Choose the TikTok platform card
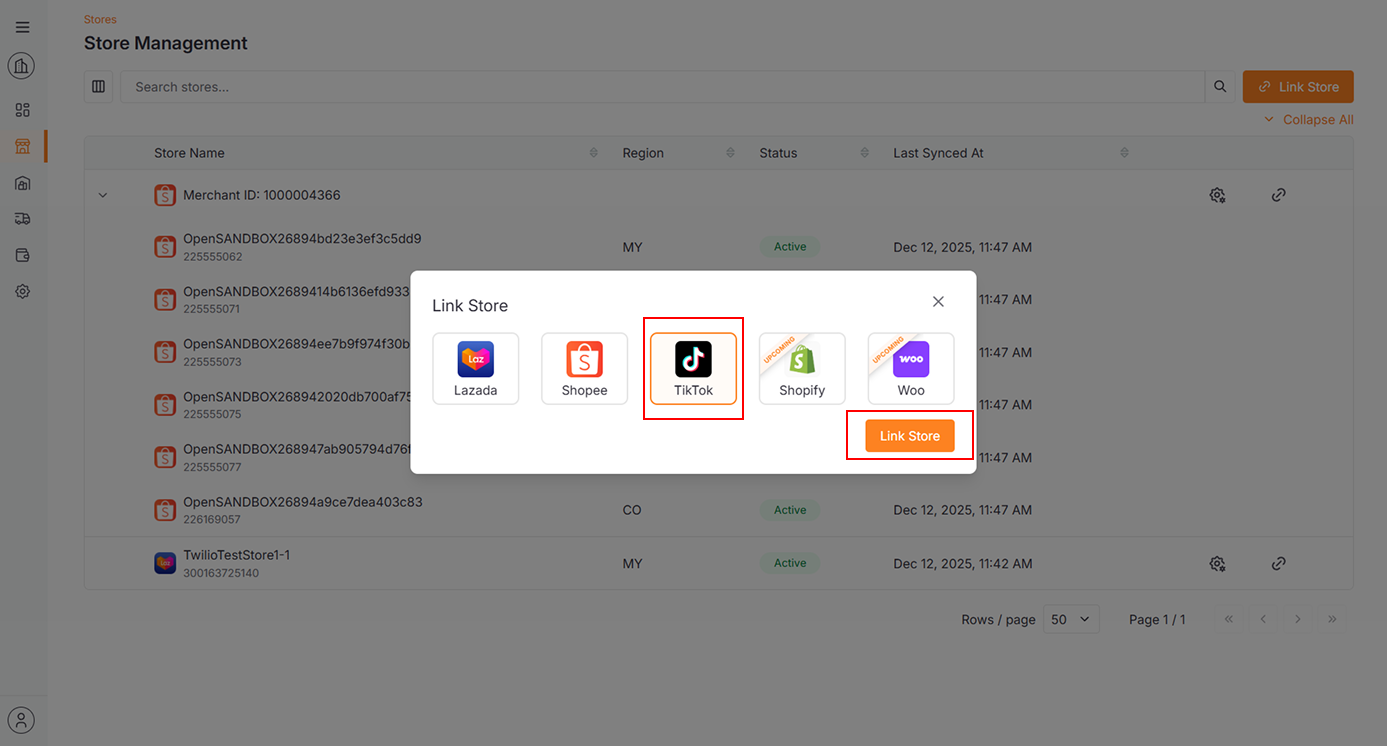The height and width of the screenshot is (746, 1387). click(x=693, y=369)
